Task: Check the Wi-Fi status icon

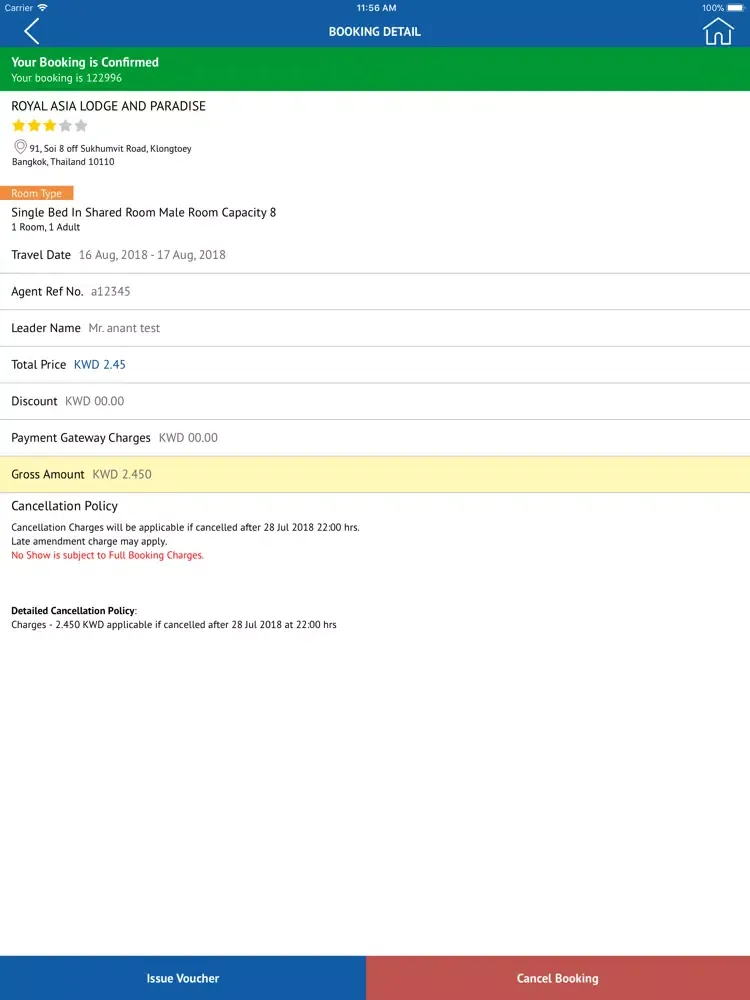Action: 43,8
